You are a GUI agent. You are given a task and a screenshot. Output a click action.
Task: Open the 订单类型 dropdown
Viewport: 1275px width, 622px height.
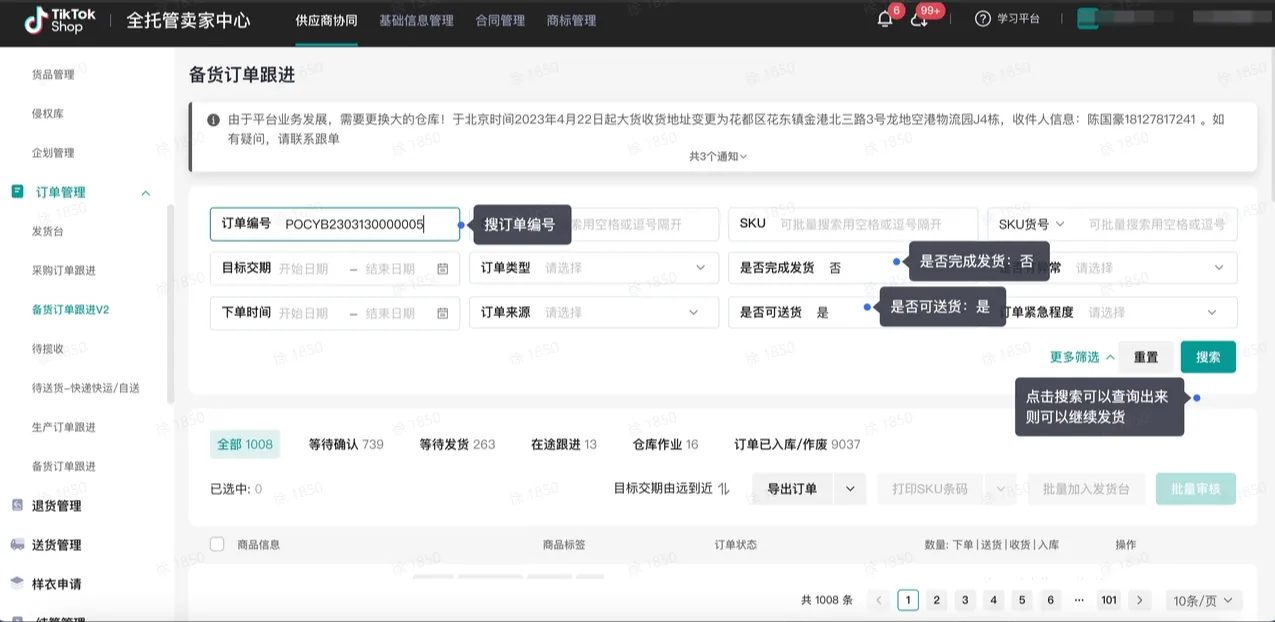pos(594,268)
